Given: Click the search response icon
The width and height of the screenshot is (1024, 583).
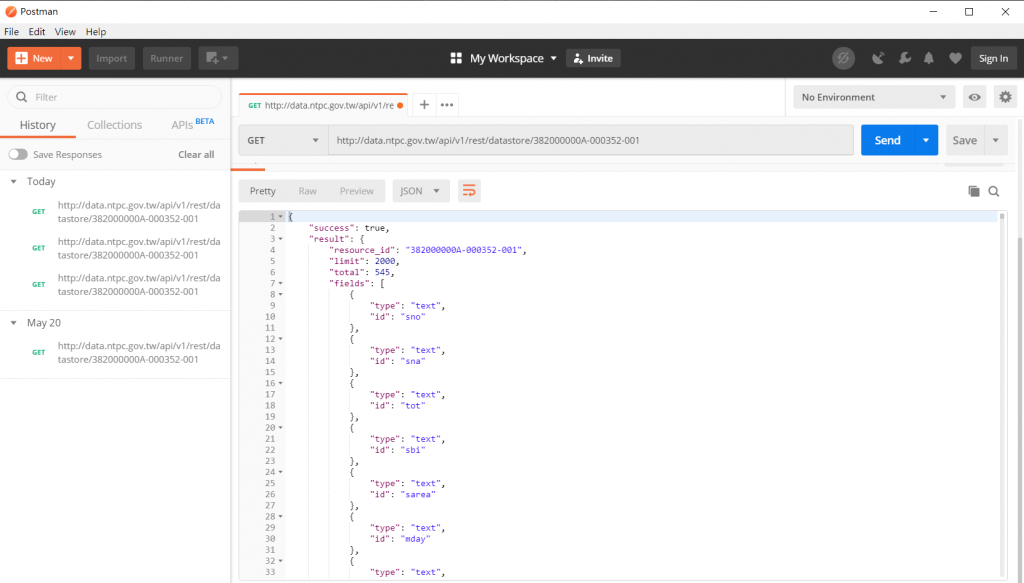Looking at the screenshot, I should click(993, 191).
